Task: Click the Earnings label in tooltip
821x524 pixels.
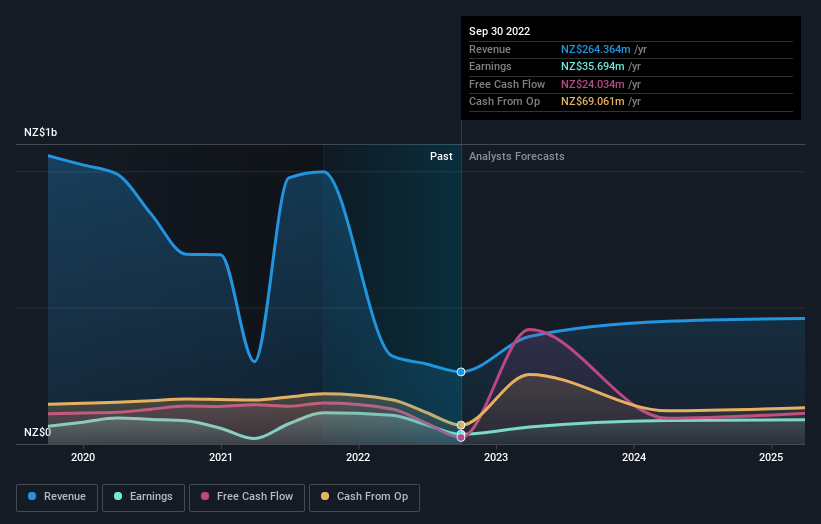Action: 491,66
